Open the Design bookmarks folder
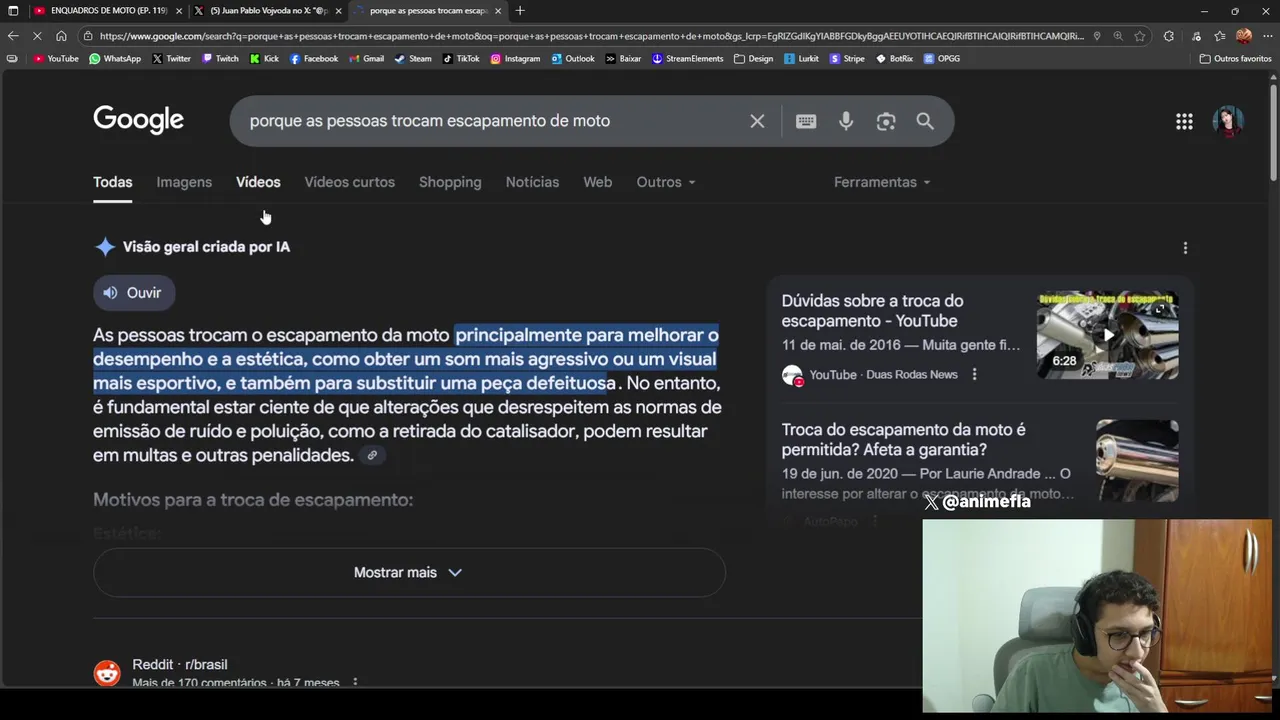This screenshot has width=1280, height=720. 753,59
